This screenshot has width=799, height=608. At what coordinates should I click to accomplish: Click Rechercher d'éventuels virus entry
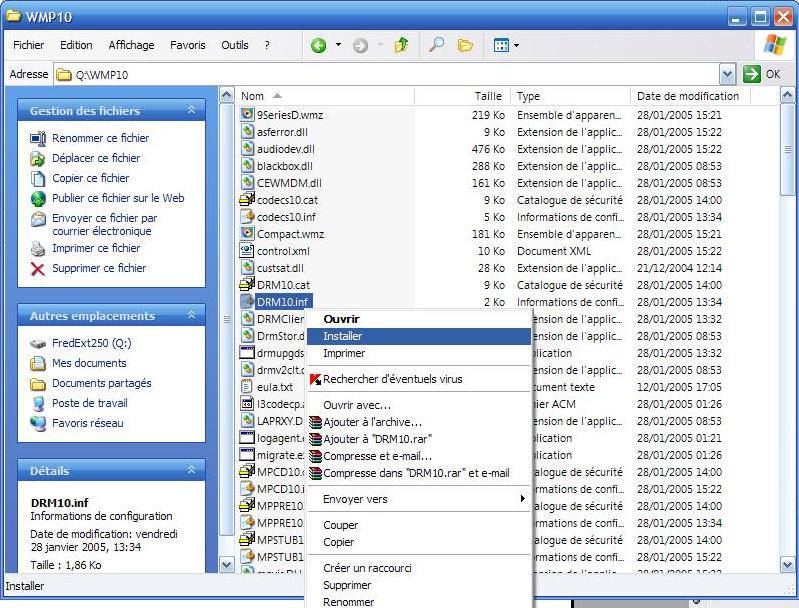(x=419, y=379)
